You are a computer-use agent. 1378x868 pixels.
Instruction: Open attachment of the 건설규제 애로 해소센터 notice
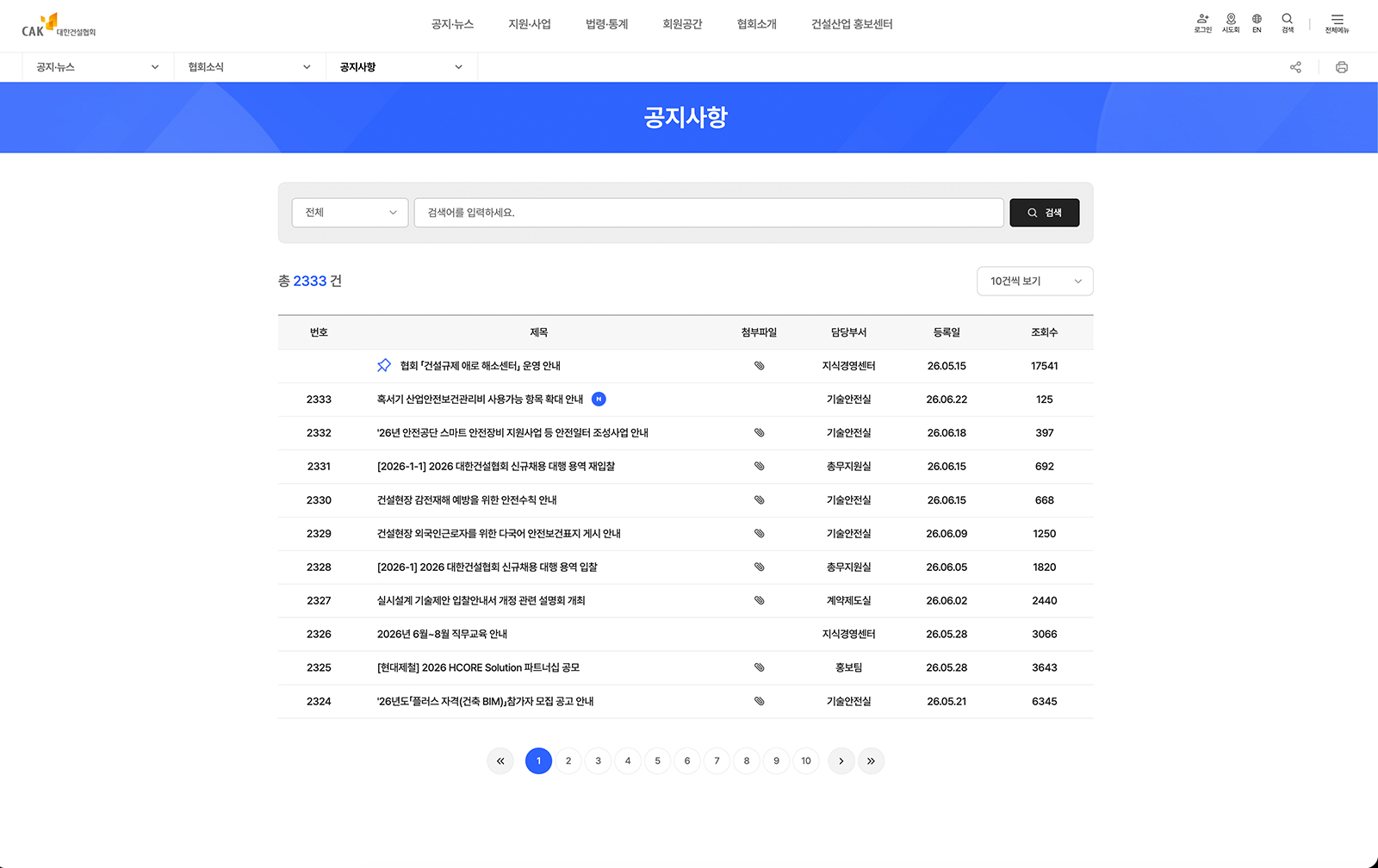point(759,366)
